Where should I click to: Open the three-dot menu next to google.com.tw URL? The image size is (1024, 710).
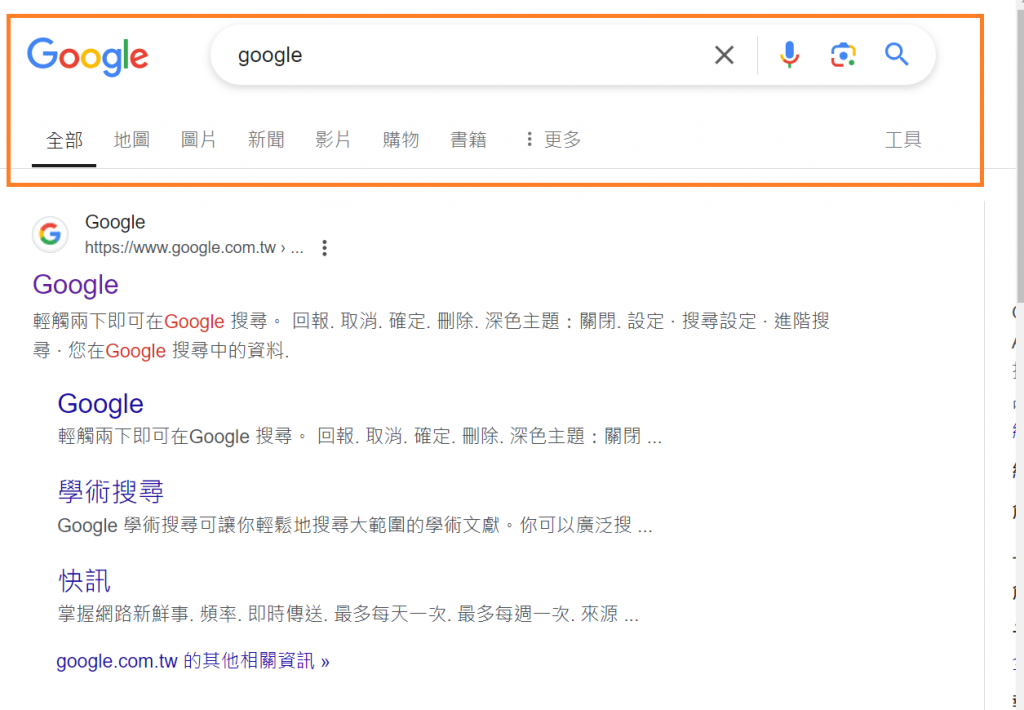click(325, 248)
